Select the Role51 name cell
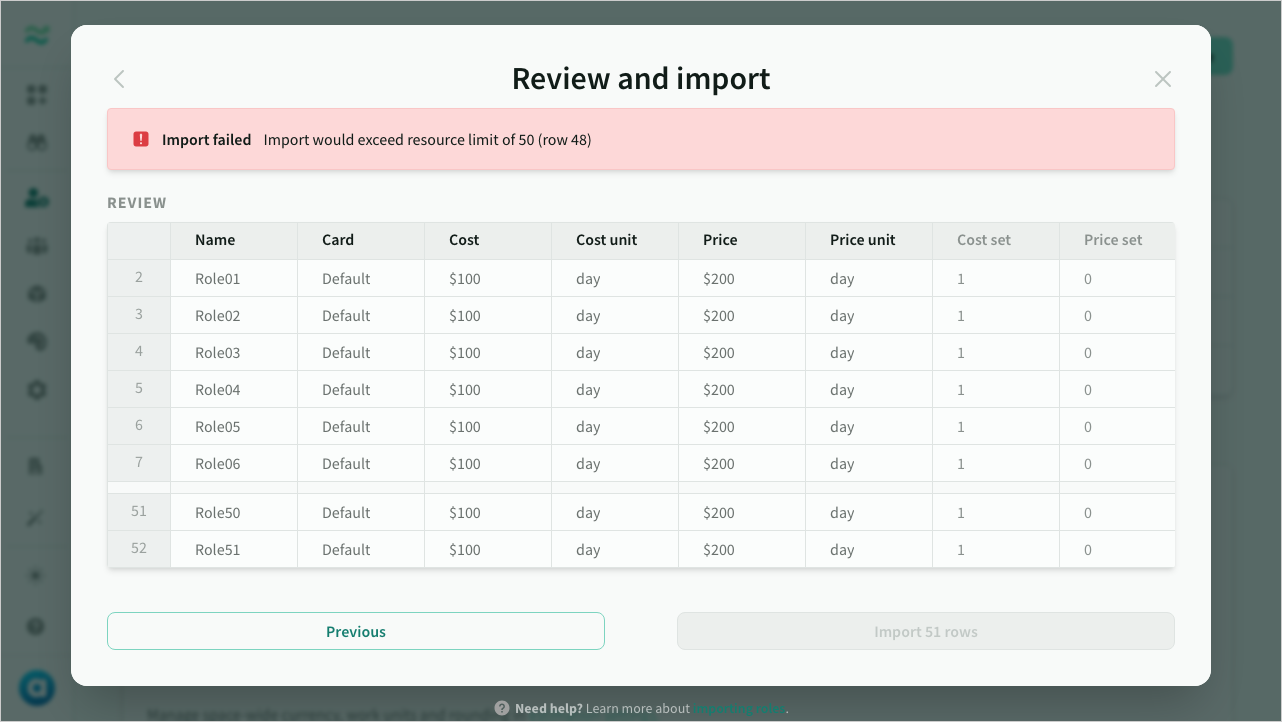1282x722 pixels. [x=218, y=550]
